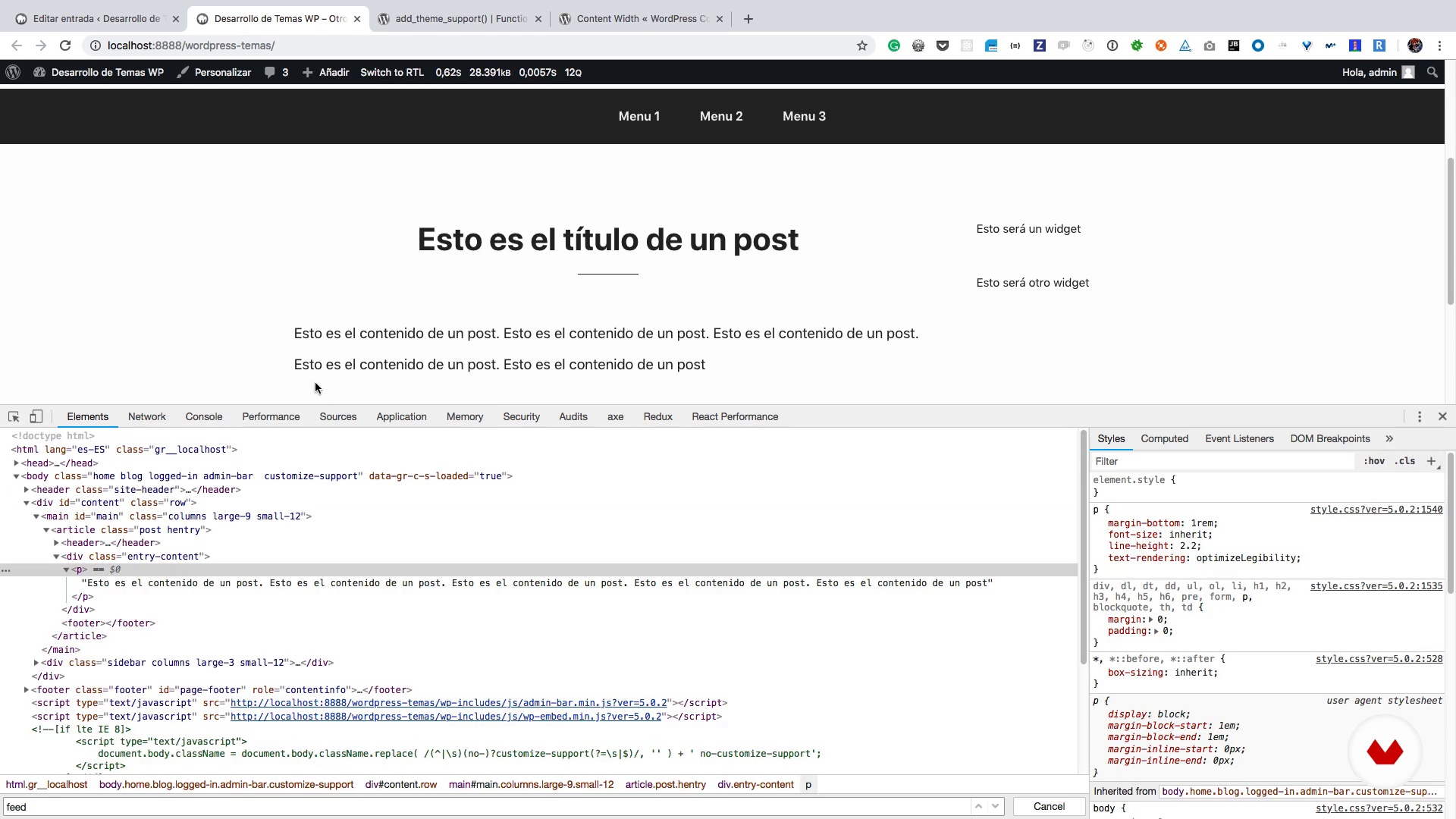Open the blue Z extension icon
Screen dimensions: 1456x819
point(1040,45)
